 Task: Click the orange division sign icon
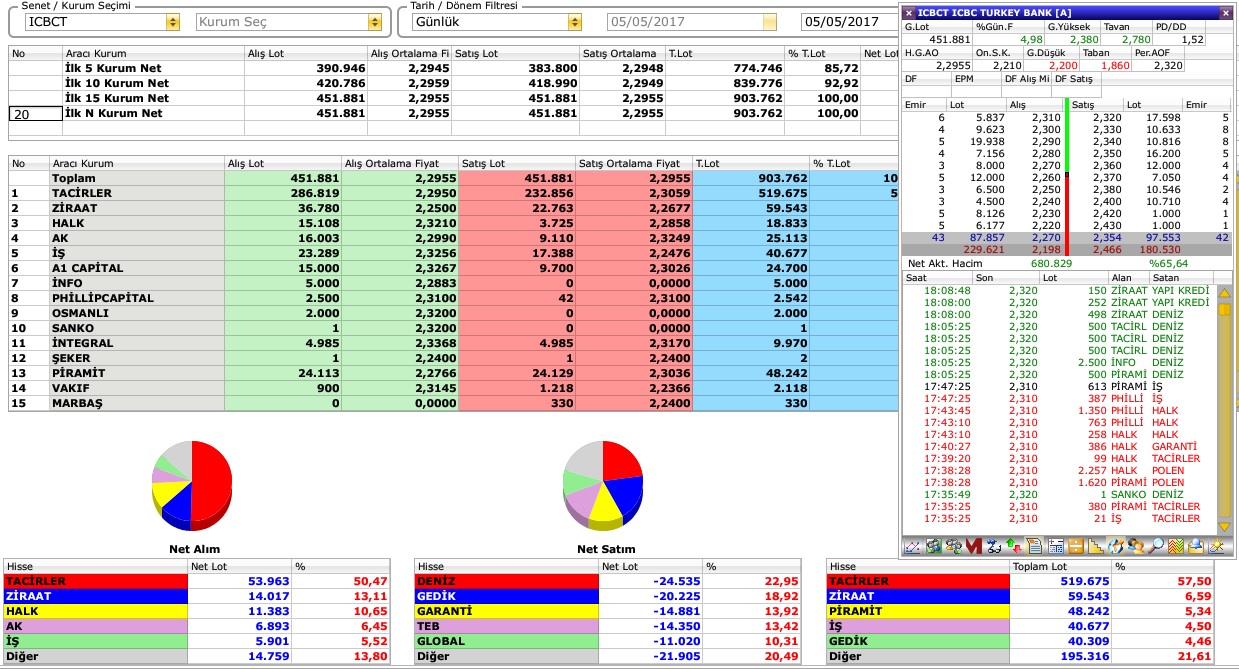point(1076,547)
